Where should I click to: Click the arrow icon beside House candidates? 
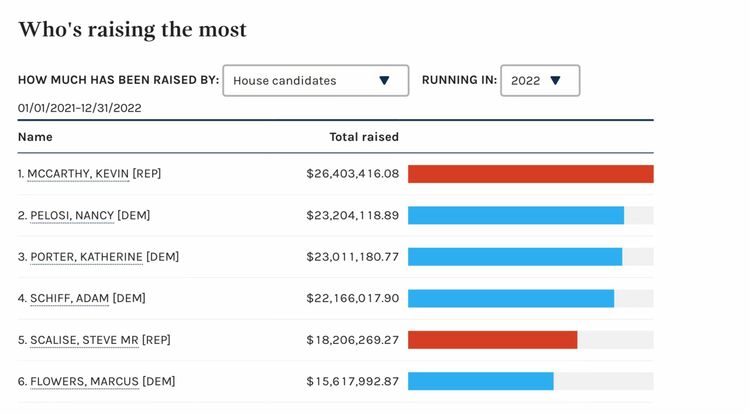click(x=384, y=81)
